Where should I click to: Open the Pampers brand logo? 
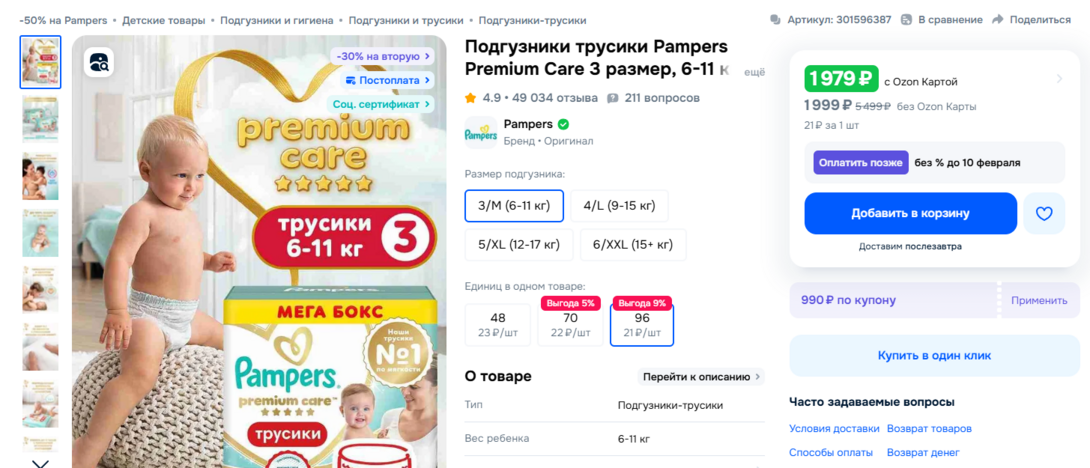[x=480, y=132]
